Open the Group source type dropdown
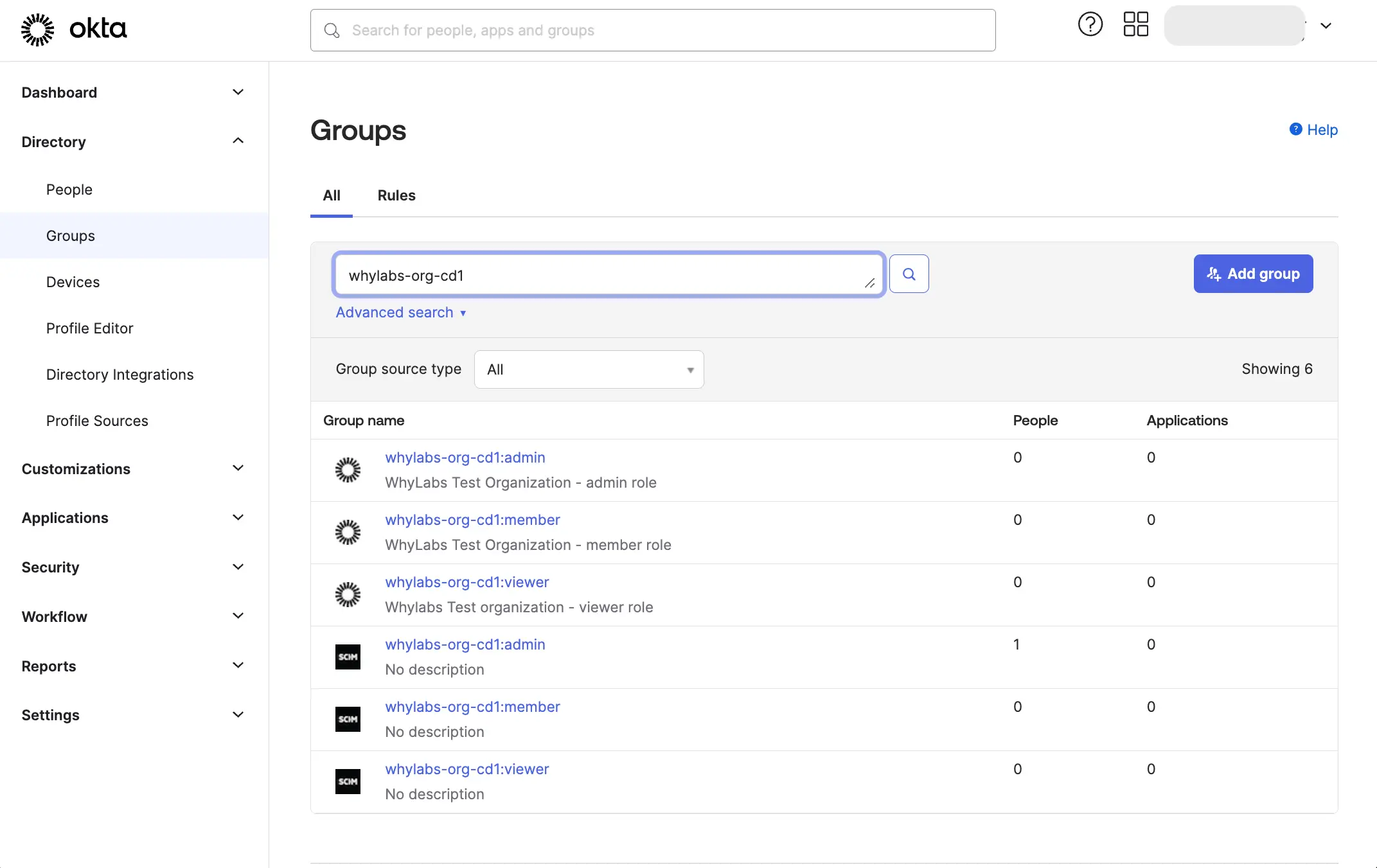 tap(588, 369)
